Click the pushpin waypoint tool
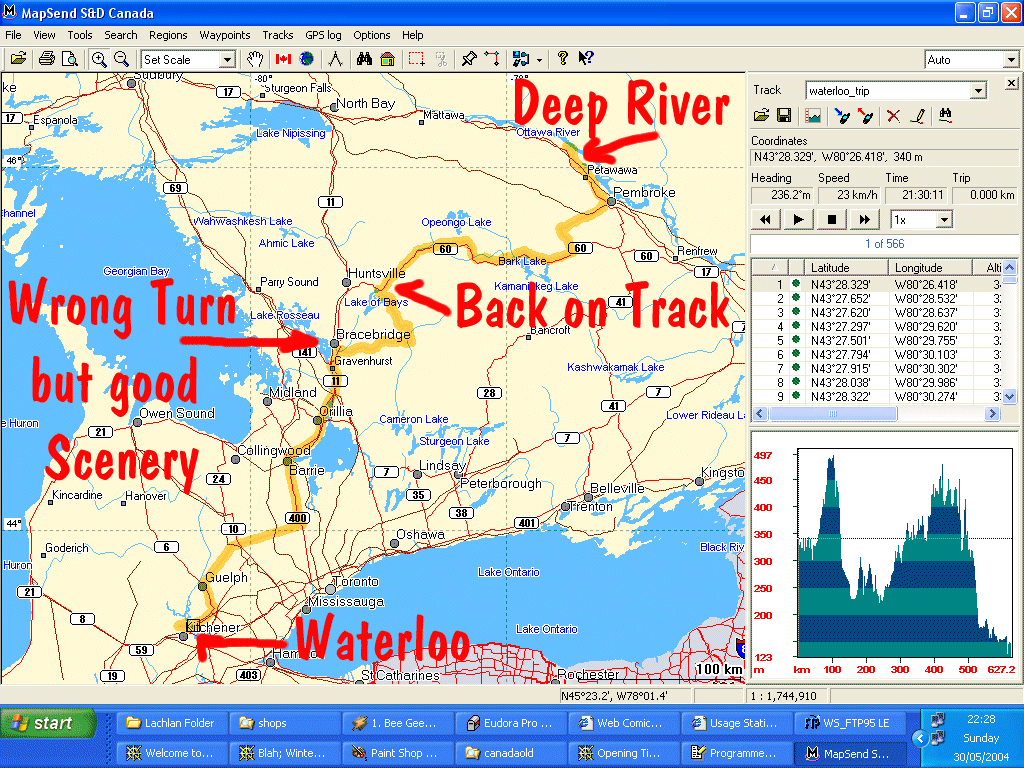 [468, 59]
